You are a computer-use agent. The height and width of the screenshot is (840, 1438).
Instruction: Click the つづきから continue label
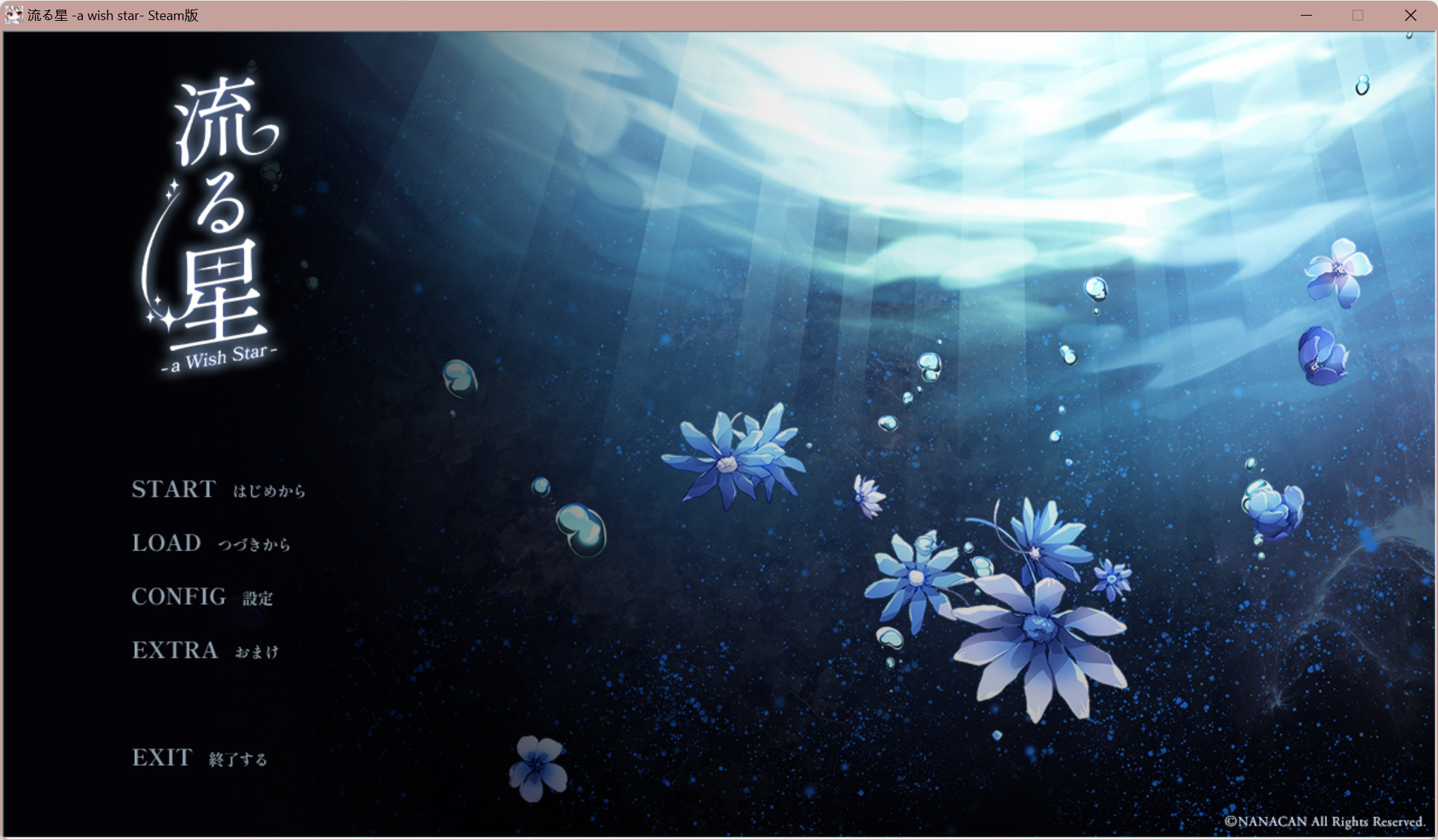pyautogui.click(x=253, y=545)
